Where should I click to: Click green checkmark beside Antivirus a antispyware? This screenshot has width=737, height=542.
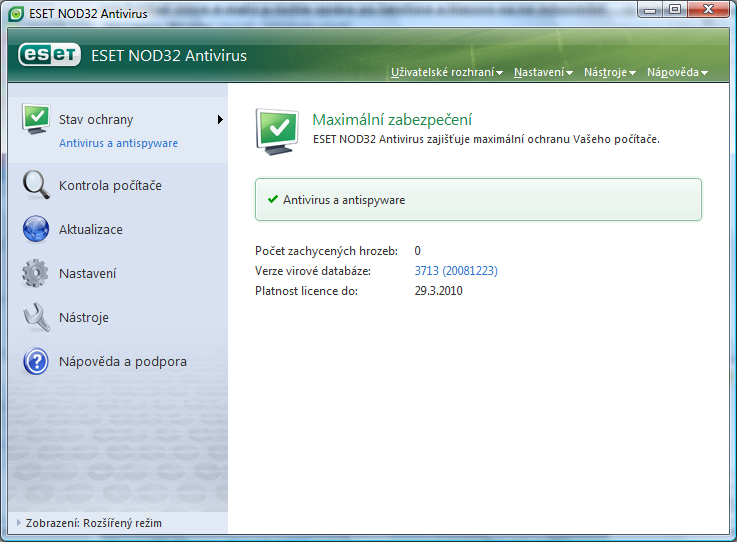[273, 199]
